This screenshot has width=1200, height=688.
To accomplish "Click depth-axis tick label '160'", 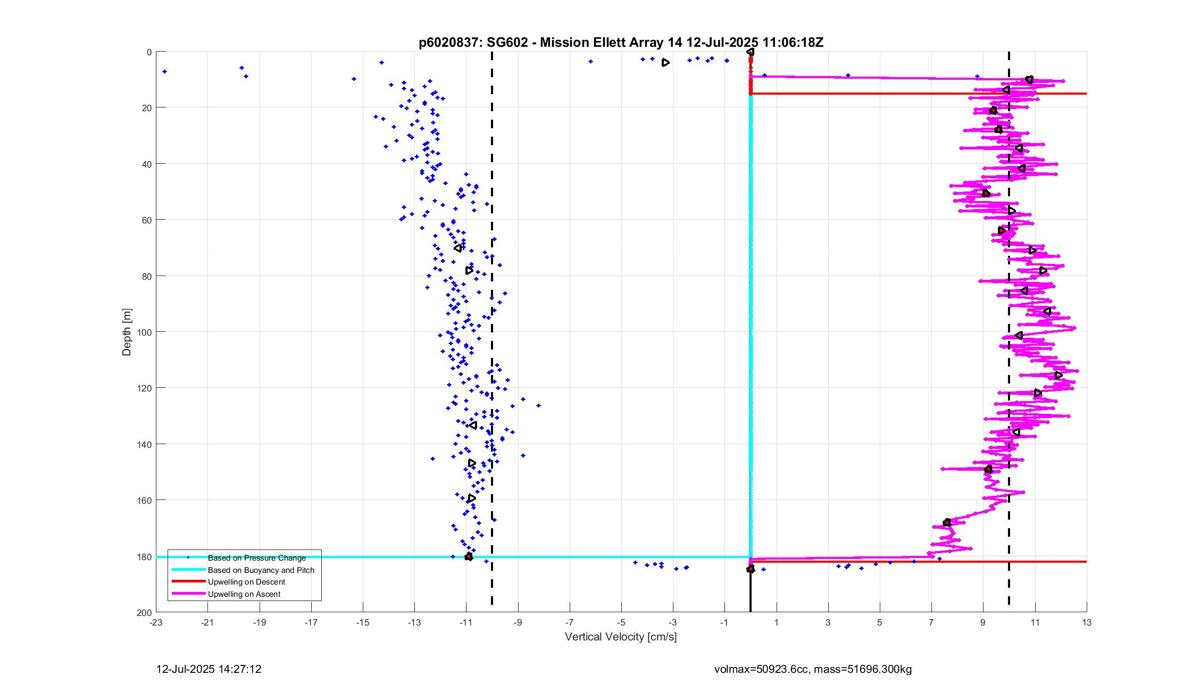I will (x=144, y=500).
